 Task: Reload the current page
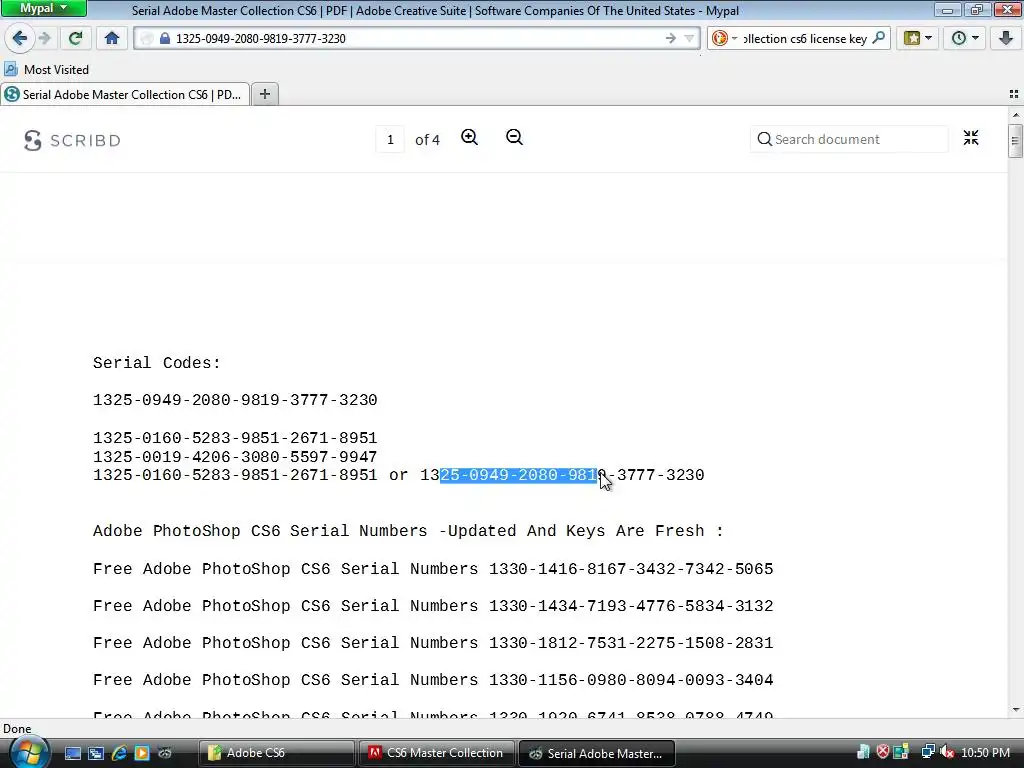[76, 39]
